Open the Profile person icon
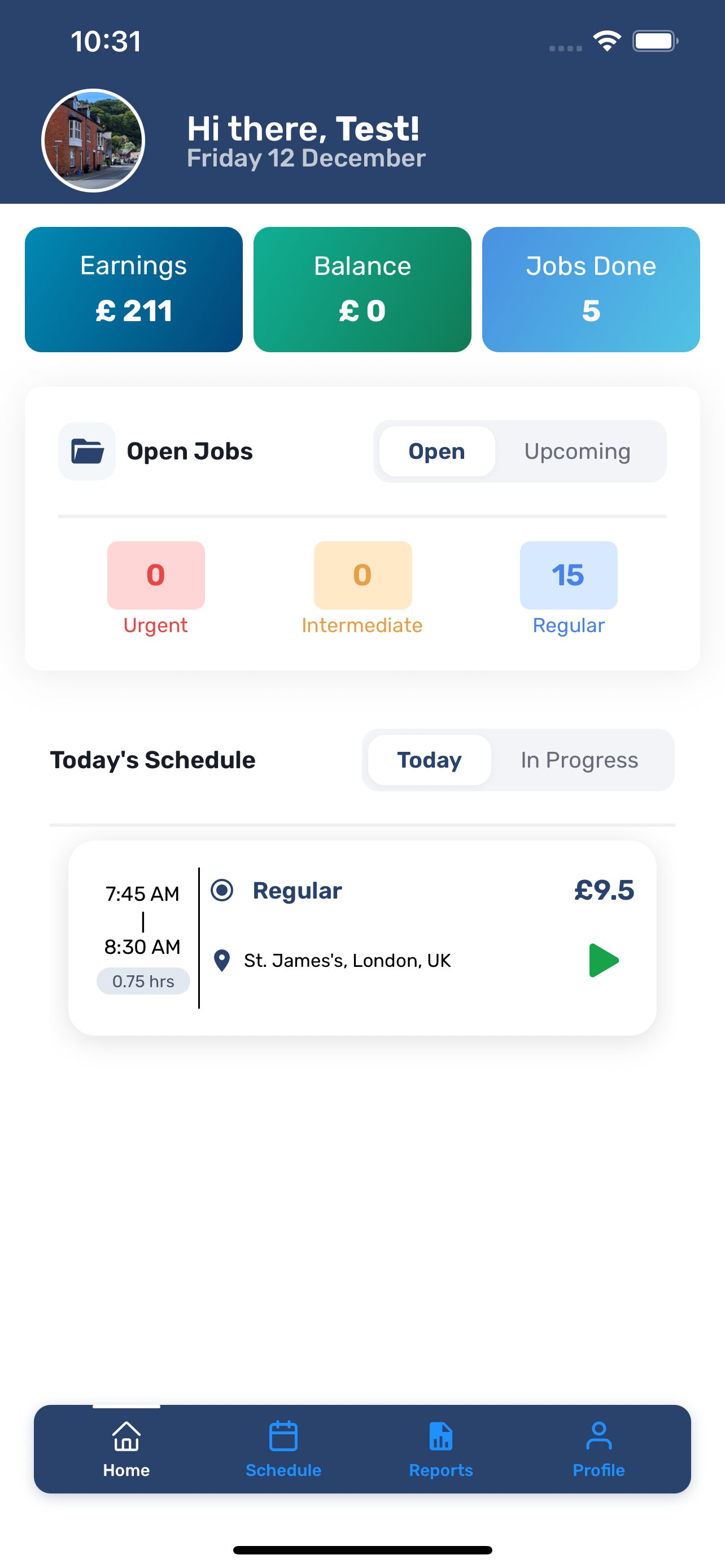 [599, 1436]
